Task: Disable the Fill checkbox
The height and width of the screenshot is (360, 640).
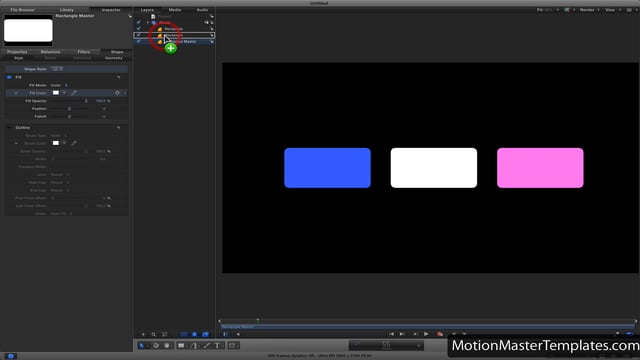Action: [x=9, y=77]
